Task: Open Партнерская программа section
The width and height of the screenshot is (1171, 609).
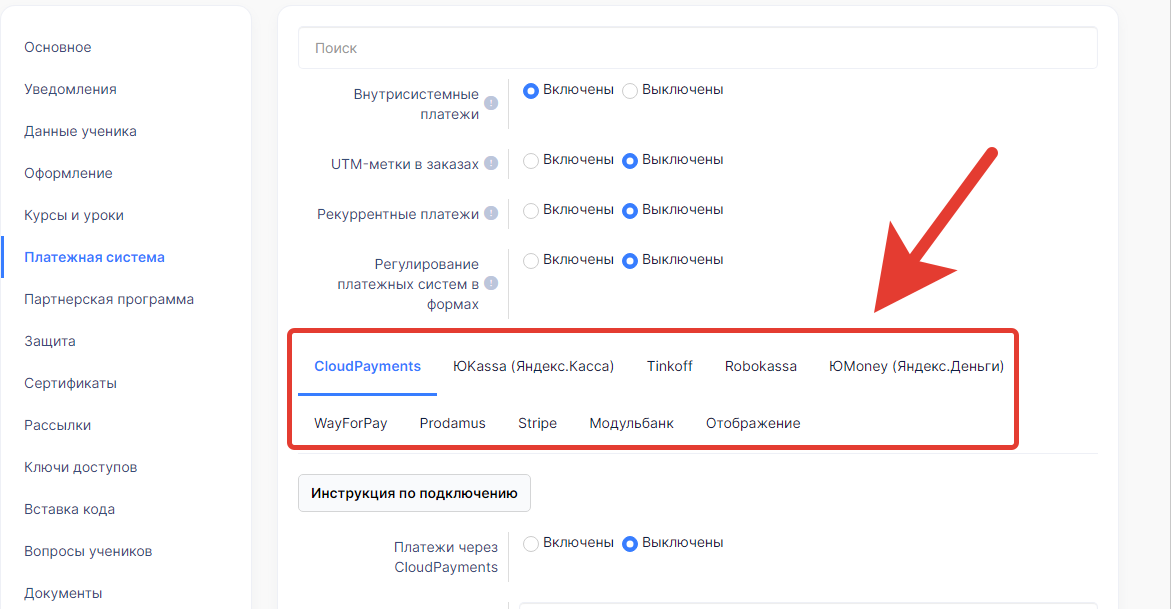Action: [x=109, y=299]
